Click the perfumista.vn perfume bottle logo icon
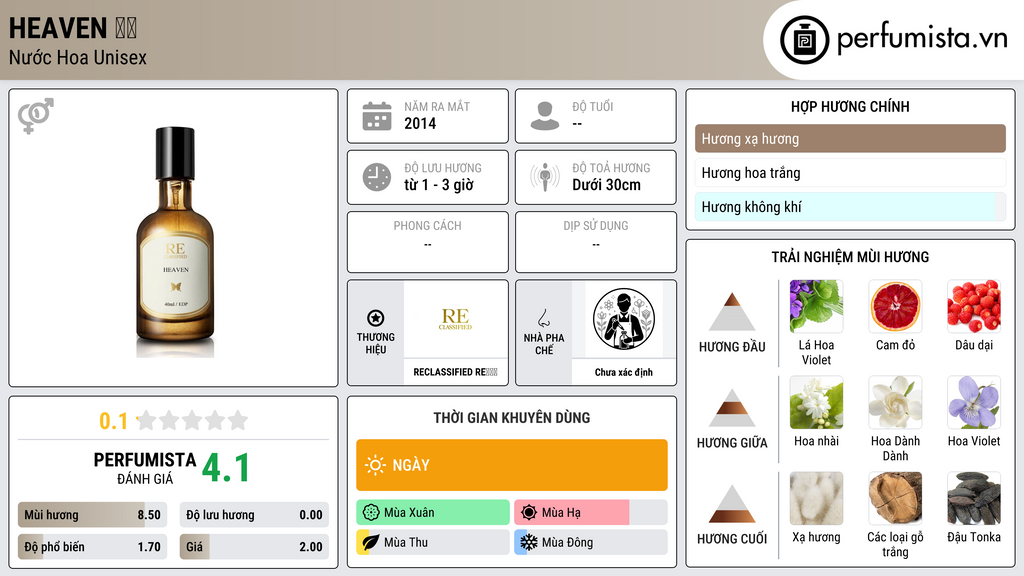1024x576 pixels. pyautogui.click(x=804, y=40)
